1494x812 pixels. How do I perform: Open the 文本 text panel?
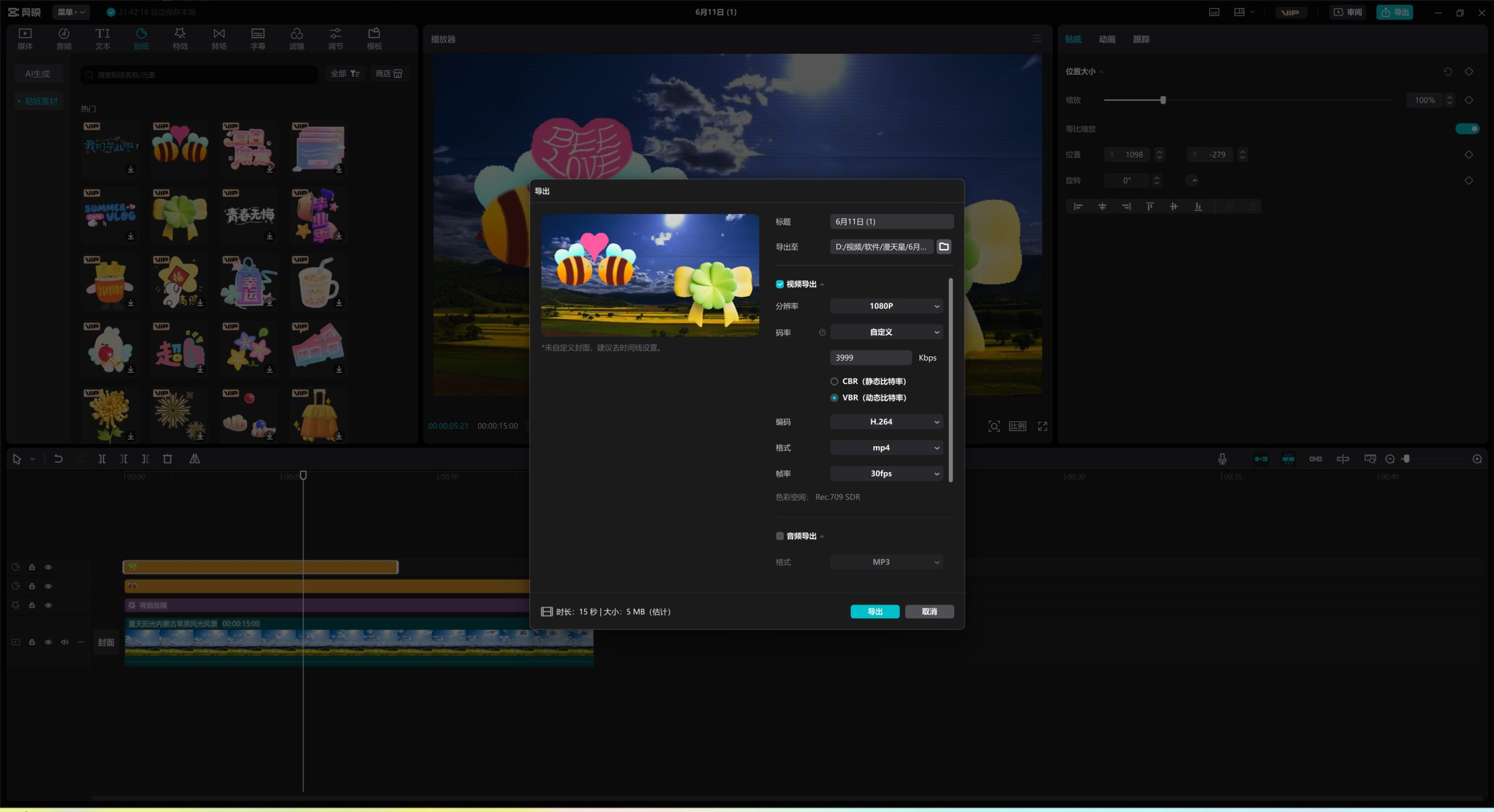click(x=103, y=38)
